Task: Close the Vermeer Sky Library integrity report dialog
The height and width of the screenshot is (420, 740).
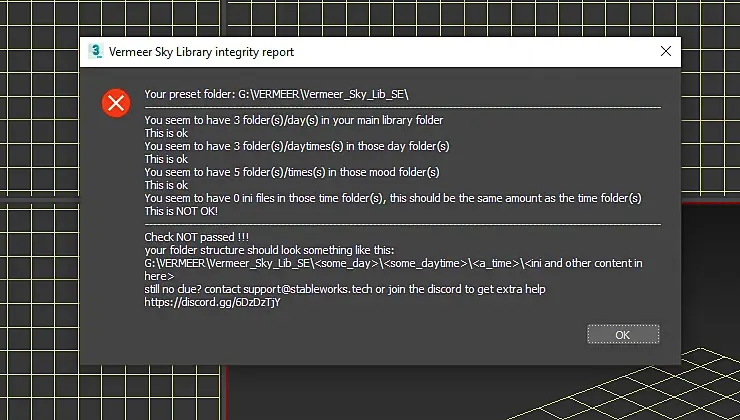Action: click(x=665, y=51)
